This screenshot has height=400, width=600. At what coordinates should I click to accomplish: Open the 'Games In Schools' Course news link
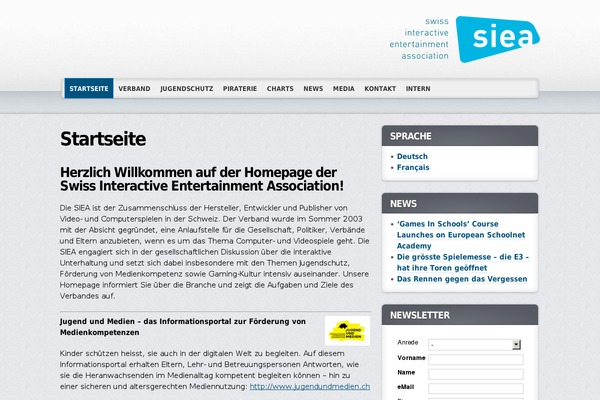click(x=461, y=235)
